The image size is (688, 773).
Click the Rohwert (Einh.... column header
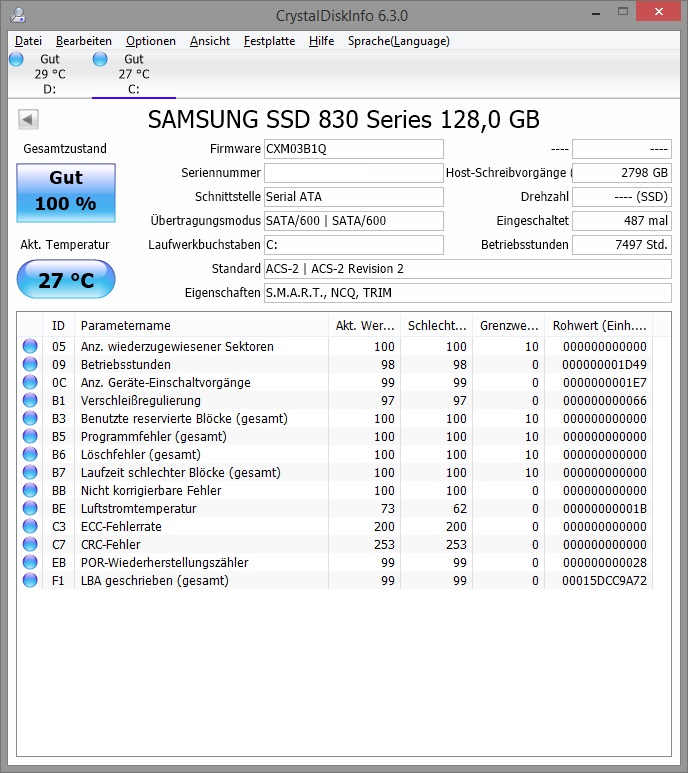point(598,325)
